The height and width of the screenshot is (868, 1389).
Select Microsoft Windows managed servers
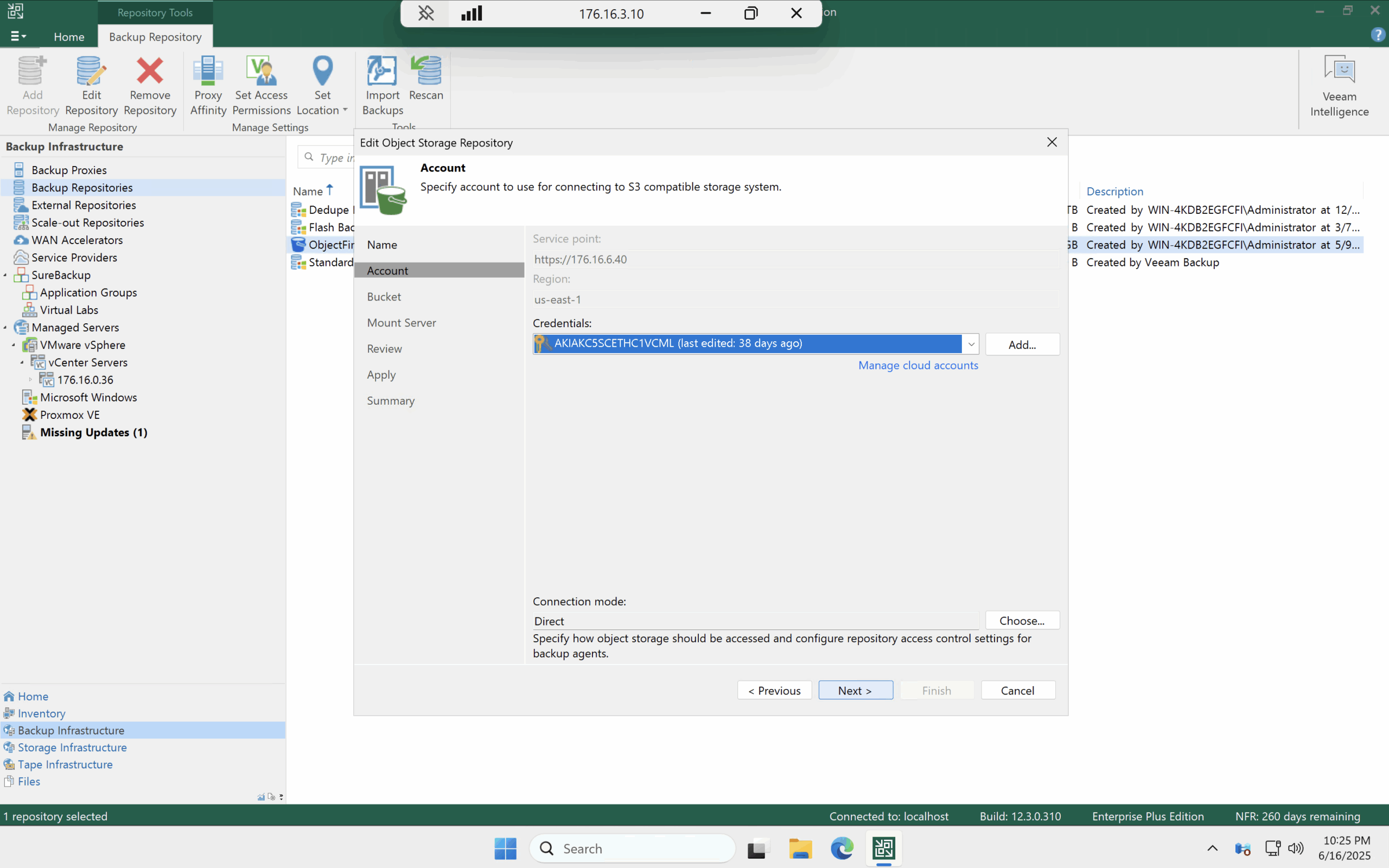88,397
